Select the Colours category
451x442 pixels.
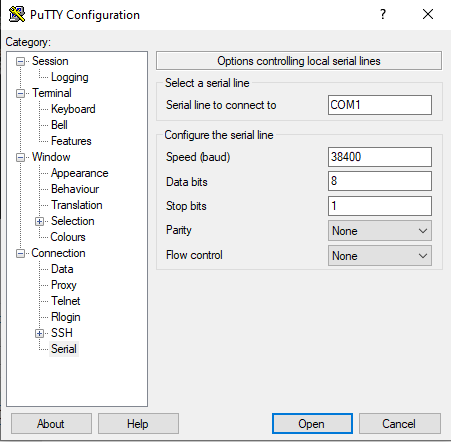(68, 237)
